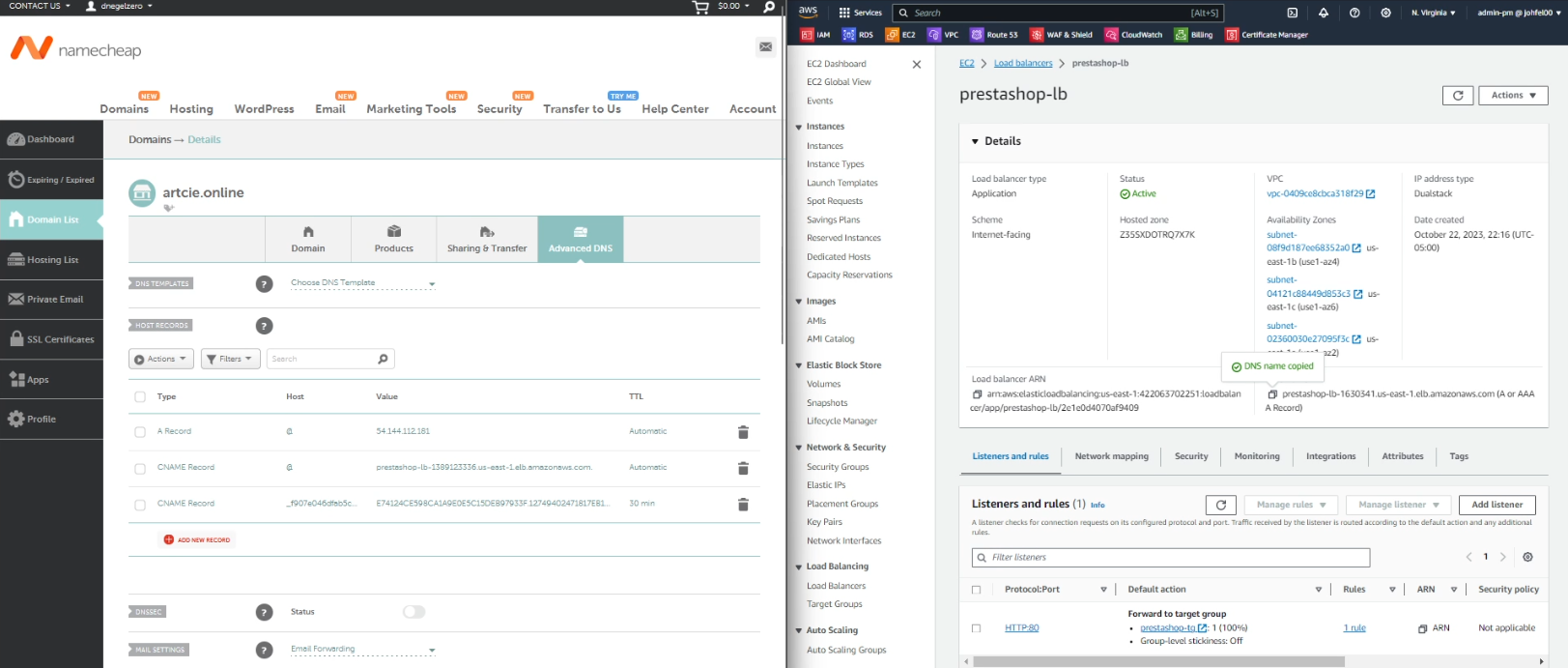Screen dimensions: 1568x668
Task: Open the host records Actions dropdown
Action: click(x=161, y=359)
